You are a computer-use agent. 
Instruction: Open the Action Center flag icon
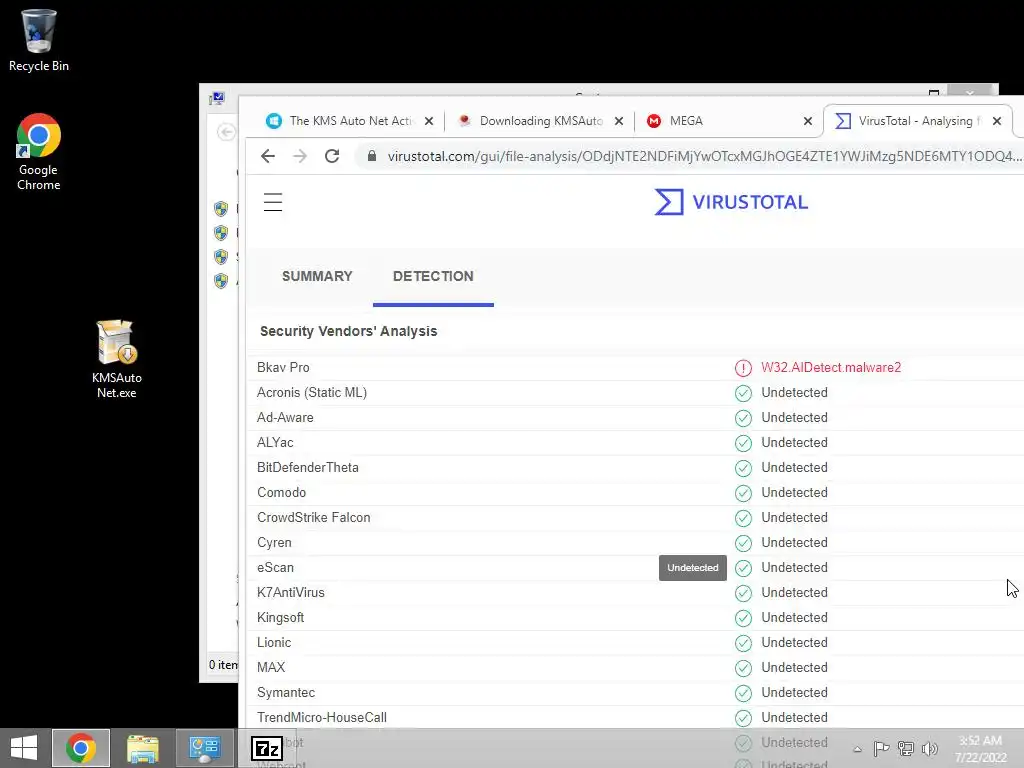point(881,748)
